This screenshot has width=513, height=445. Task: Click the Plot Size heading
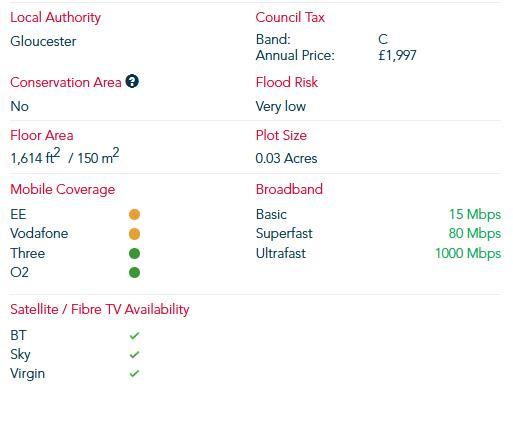281,135
